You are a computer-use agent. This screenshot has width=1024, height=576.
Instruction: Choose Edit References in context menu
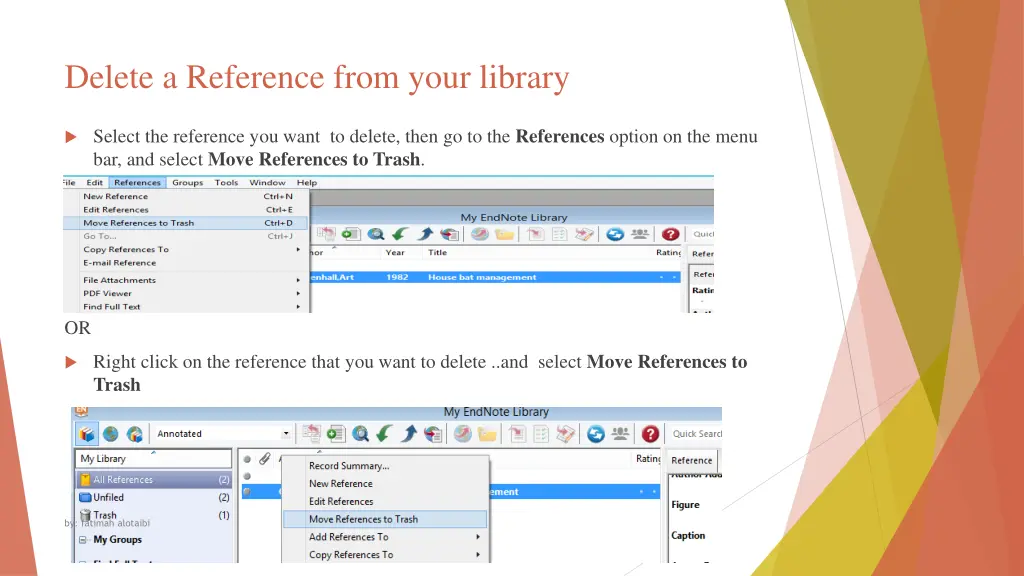(x=385, y=501)
